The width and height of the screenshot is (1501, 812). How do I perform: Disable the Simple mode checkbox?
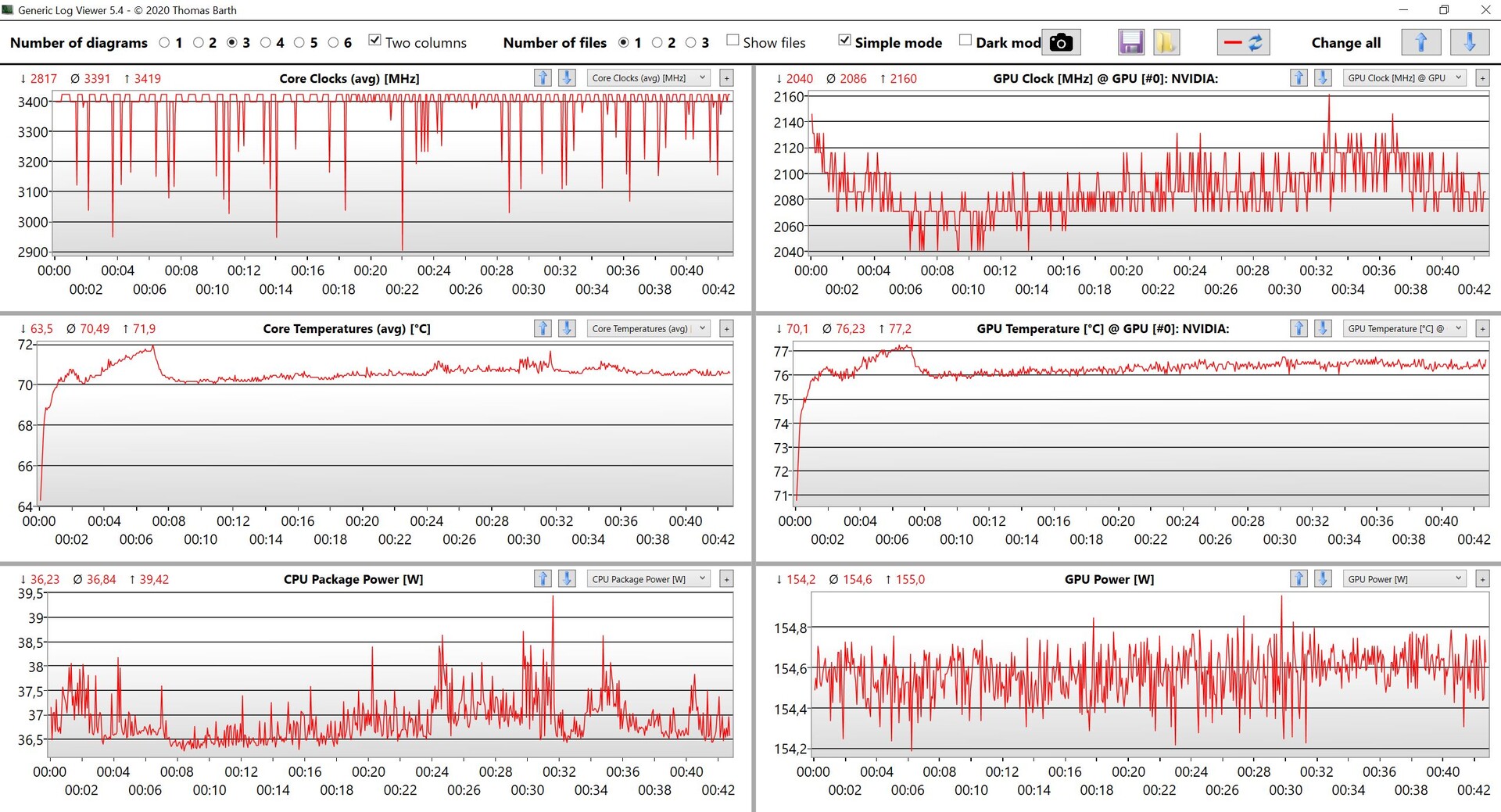click(844, 41)
